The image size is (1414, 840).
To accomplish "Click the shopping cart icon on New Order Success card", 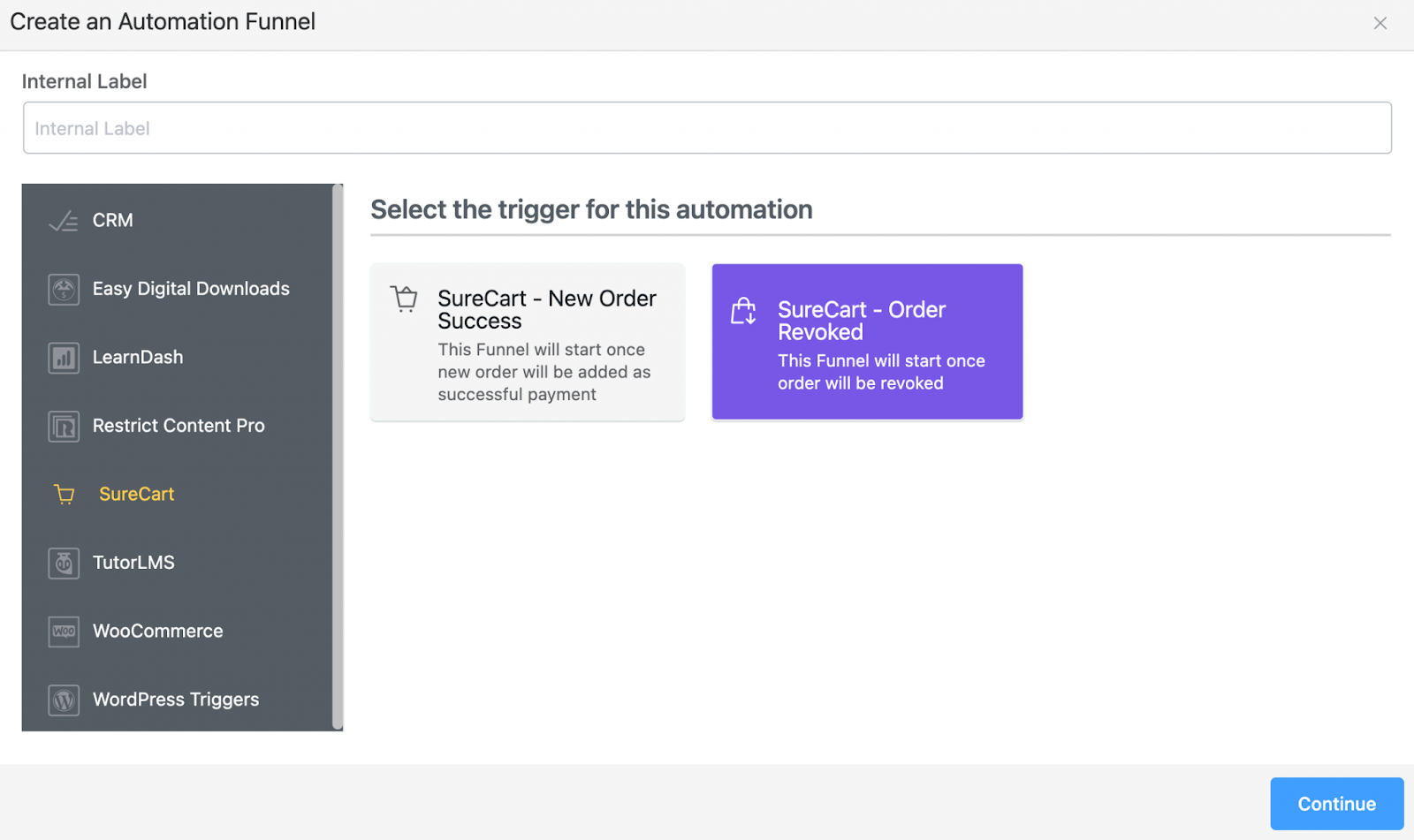I will [x=405, y=299].
